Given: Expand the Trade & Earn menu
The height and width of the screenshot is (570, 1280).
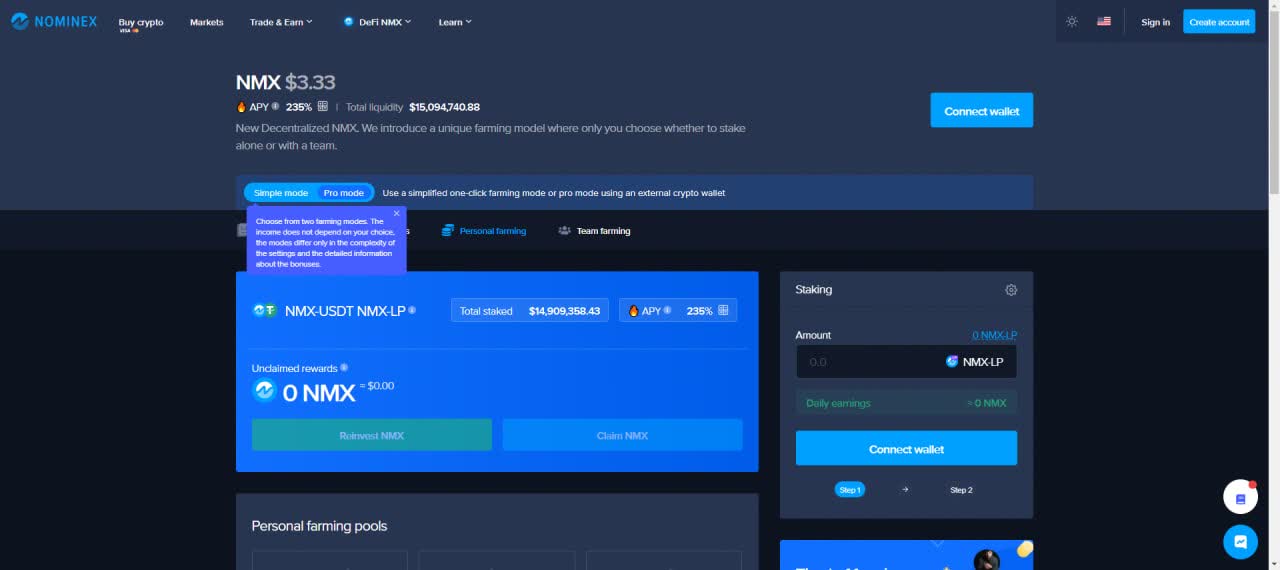Looking at the screenshot, I should [x=281, y=22].
